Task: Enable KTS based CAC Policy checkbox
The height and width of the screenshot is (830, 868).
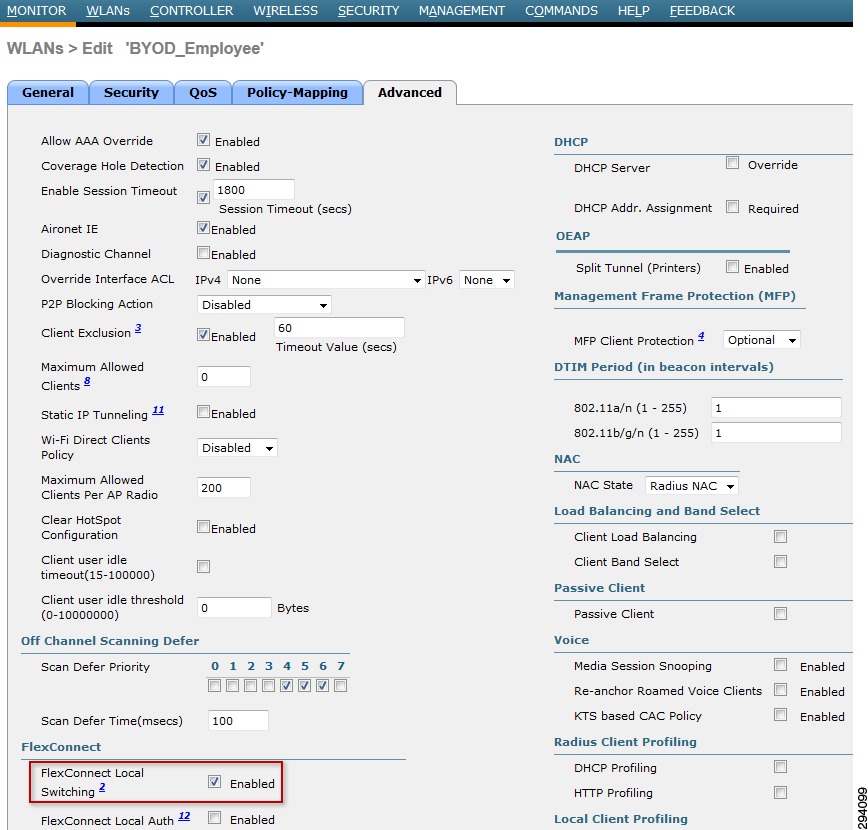Action: point(781,715)
